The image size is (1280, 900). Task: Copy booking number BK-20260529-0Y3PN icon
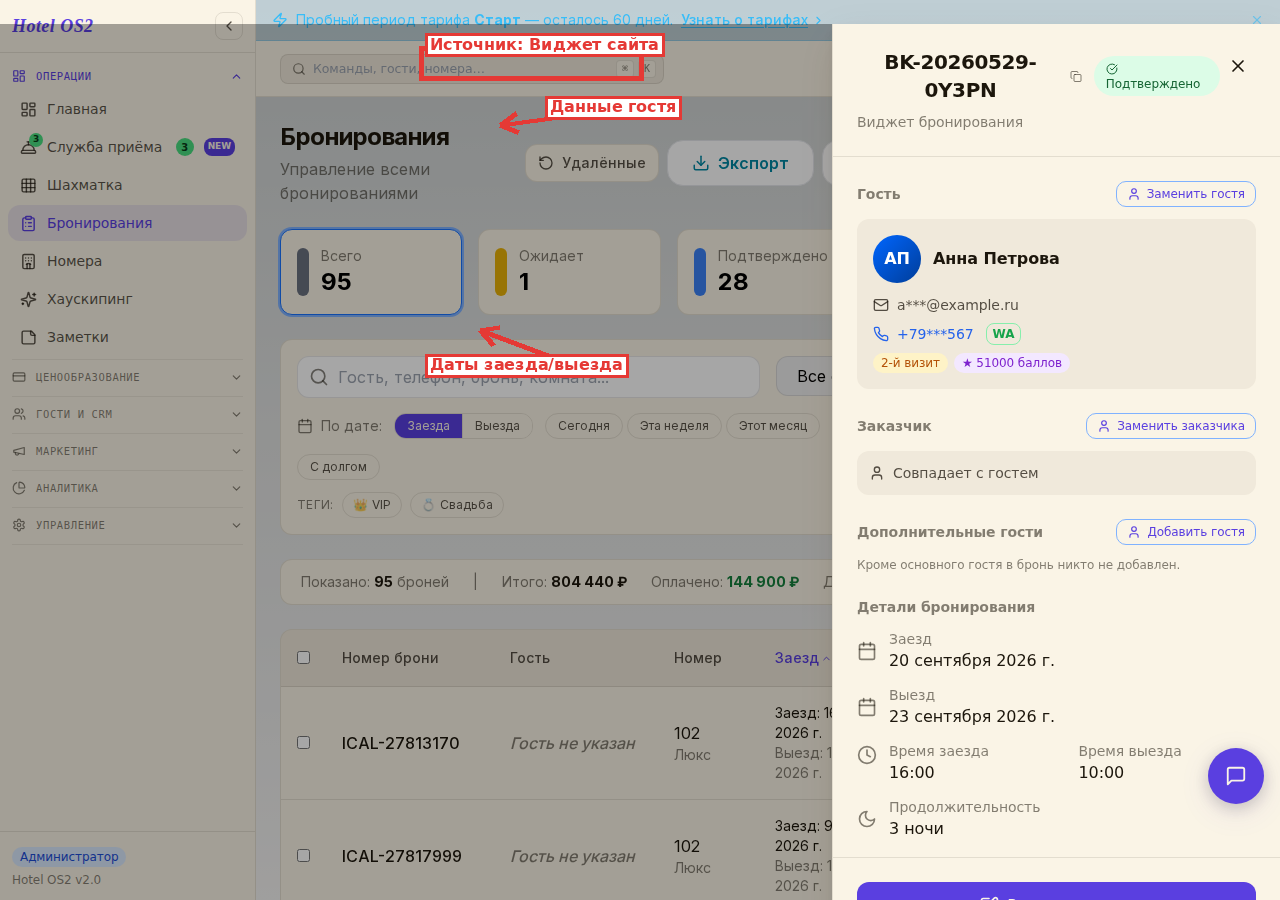pos(1076,77)
